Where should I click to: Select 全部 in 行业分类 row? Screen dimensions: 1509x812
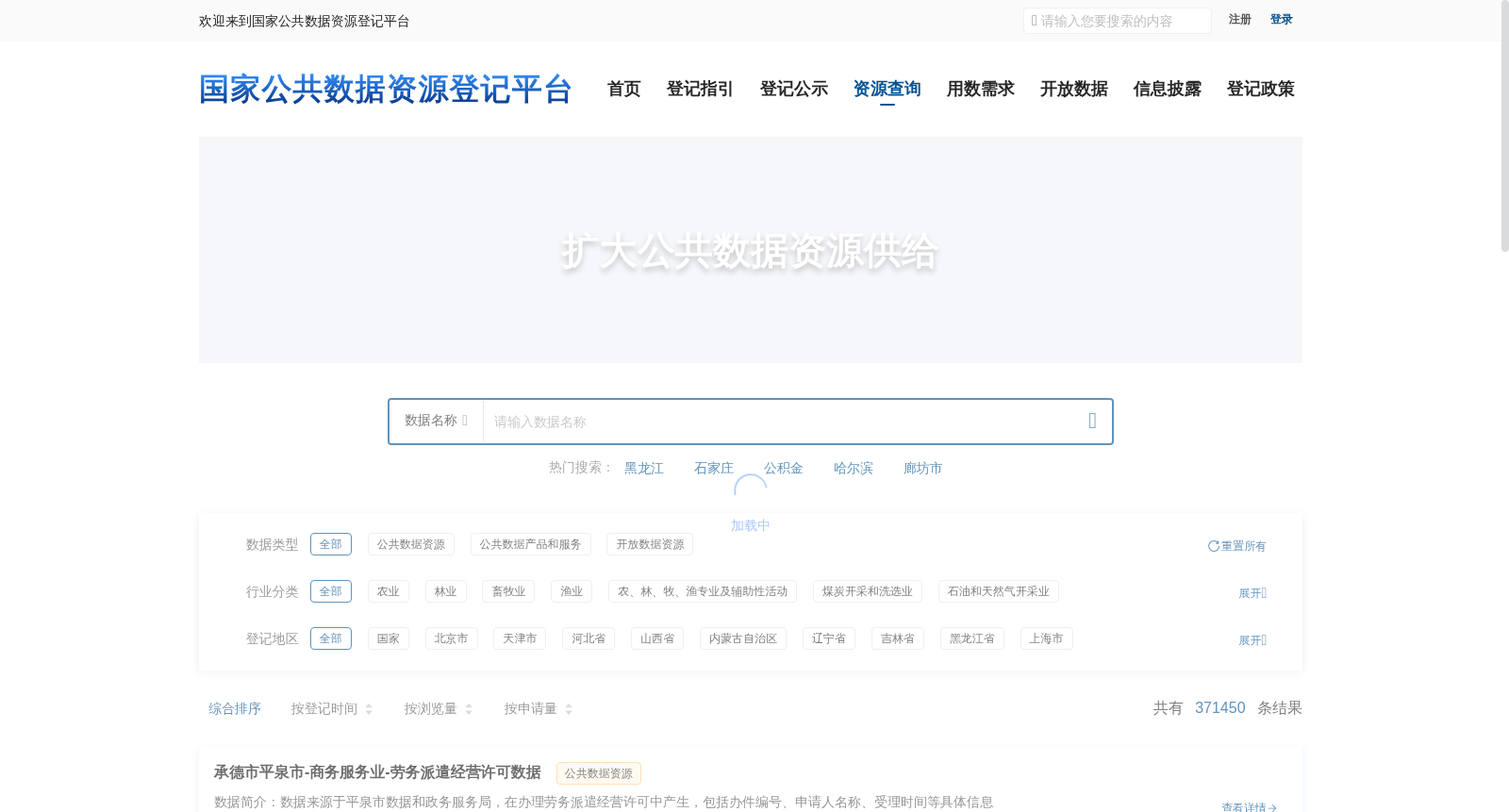pyautogui.click(x=331, y=591)
